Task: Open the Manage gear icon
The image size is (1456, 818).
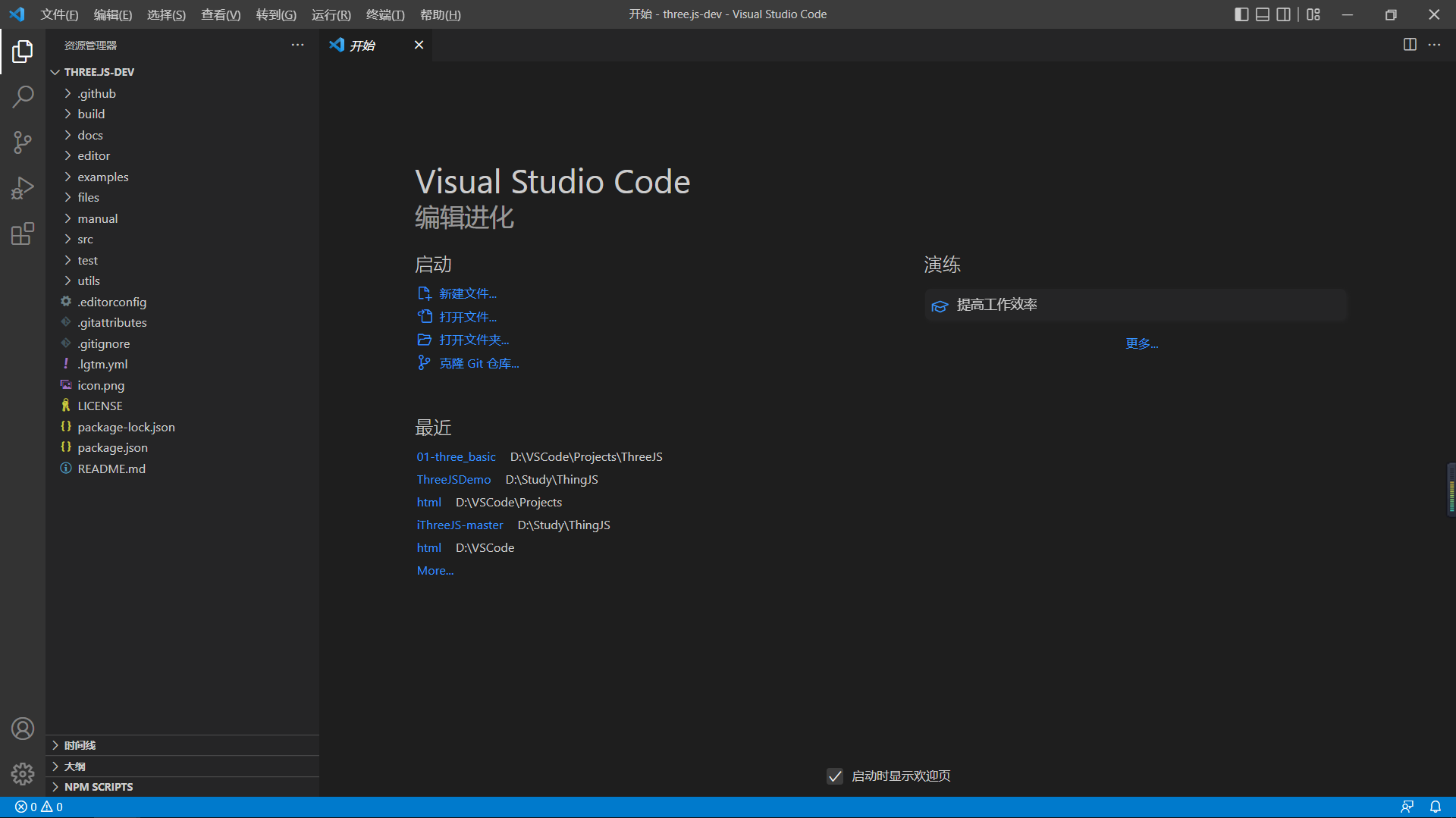Action: click(x=23, y=774)
